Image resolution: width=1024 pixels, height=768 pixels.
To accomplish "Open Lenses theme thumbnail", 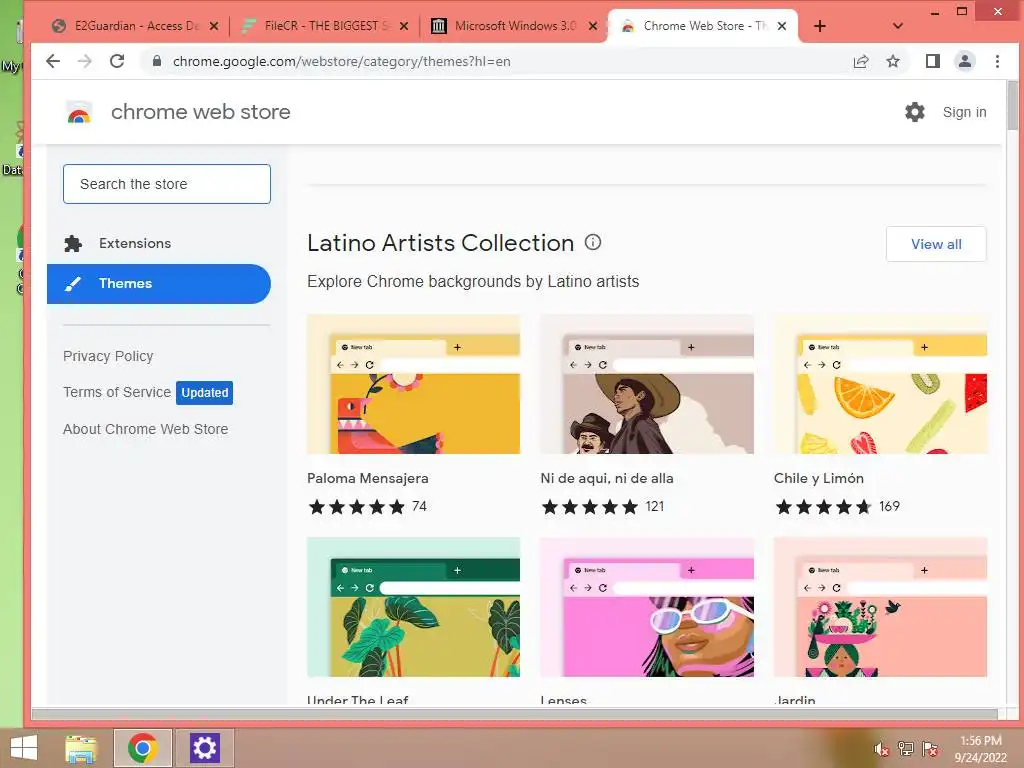I will coord(647,607).
